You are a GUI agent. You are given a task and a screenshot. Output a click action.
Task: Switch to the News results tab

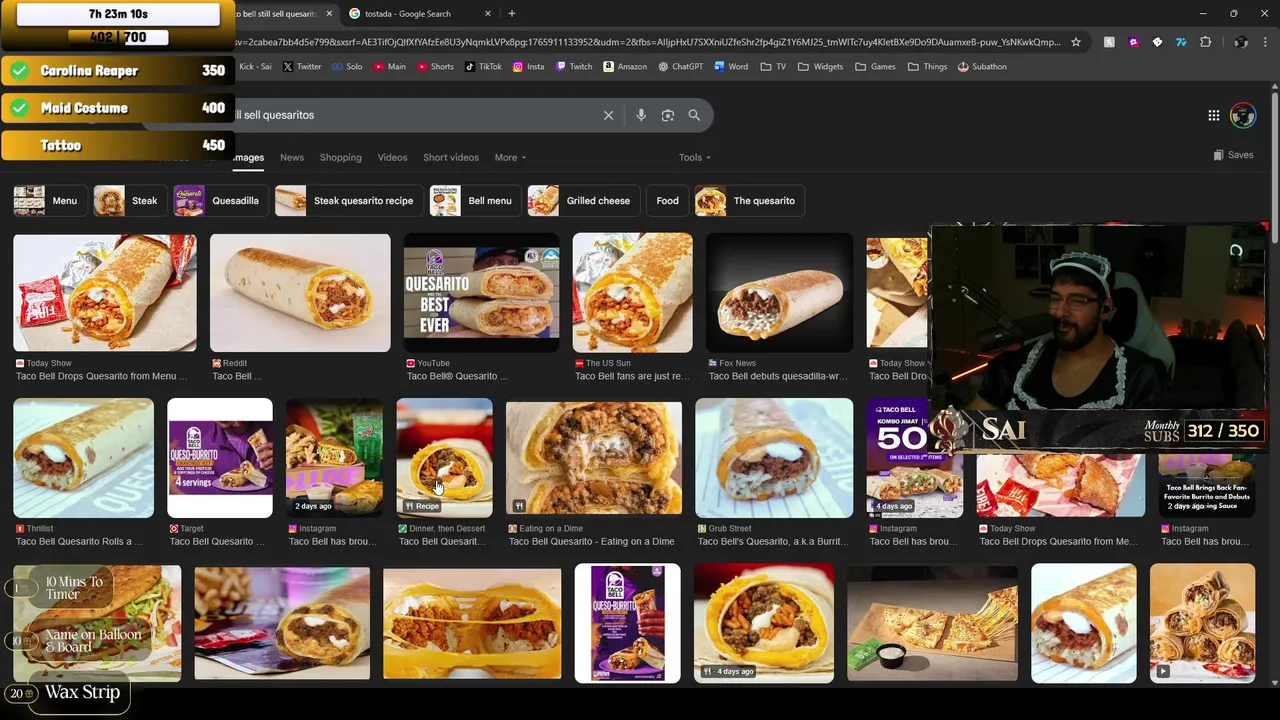coord(292,157)
